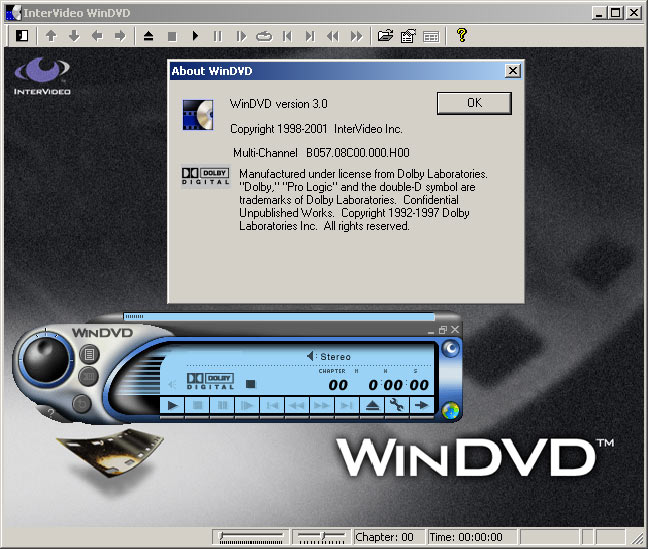Jump to previous chapter in top toolbar
The image size is (648, 549).
coord(287,36)
